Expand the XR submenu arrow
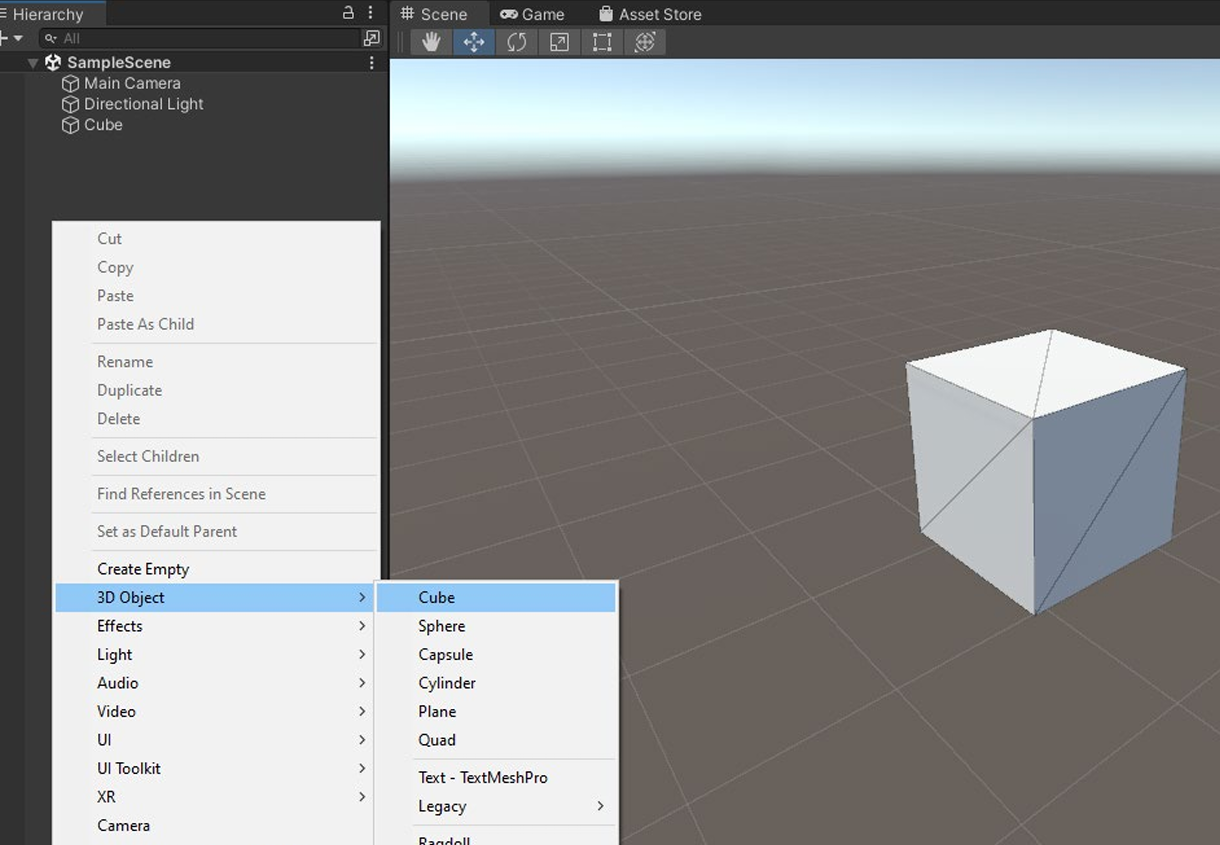The width and height of the screenshot is (1220, 845). point(362,797)
